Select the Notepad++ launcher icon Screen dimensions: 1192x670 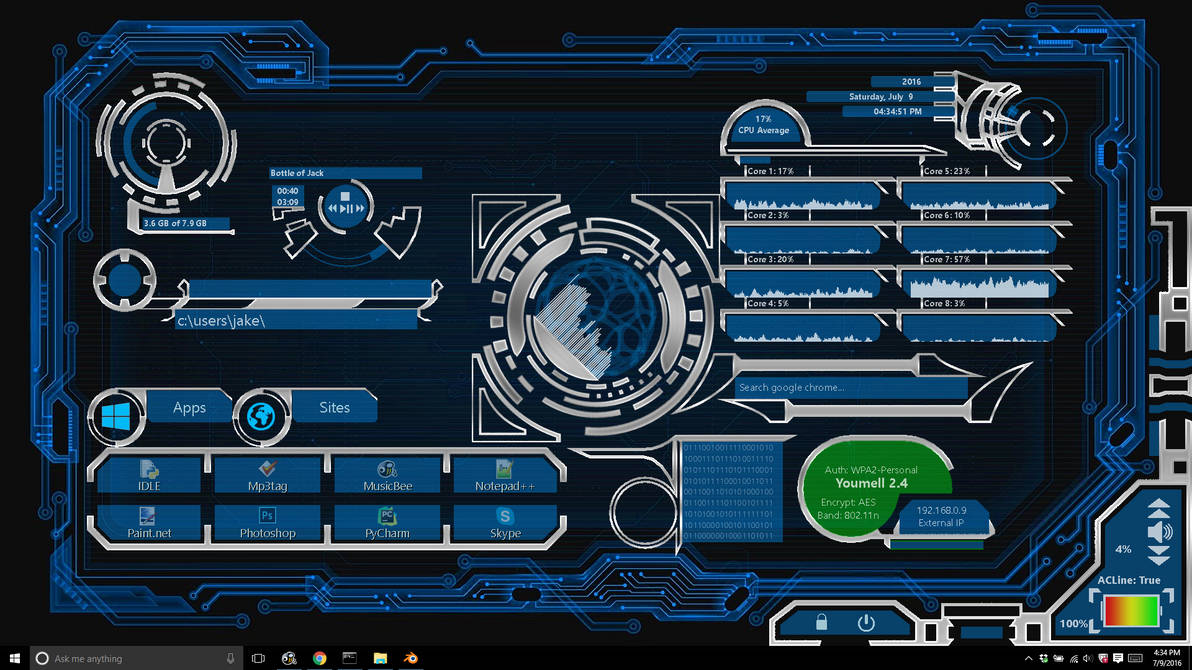(506, 474)
